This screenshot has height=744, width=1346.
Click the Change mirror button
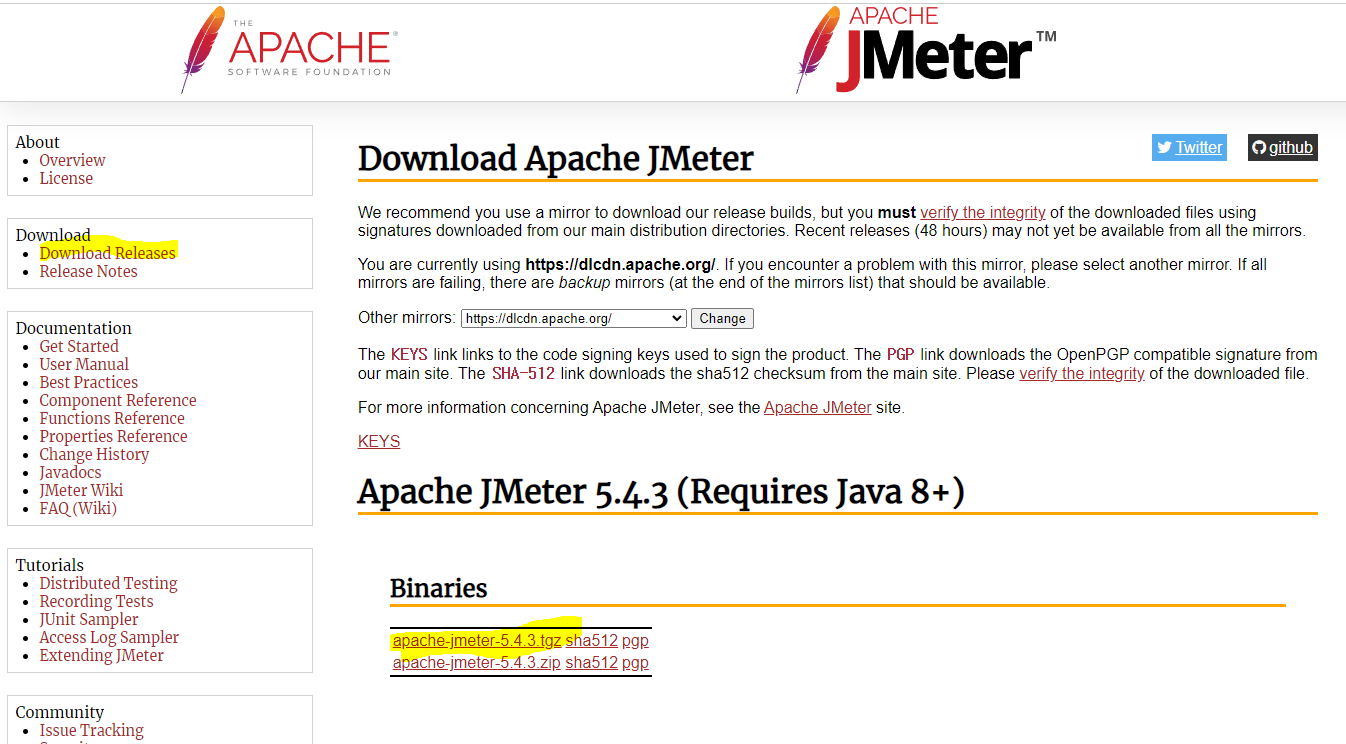pyautogui.click(x=722, y=318)
